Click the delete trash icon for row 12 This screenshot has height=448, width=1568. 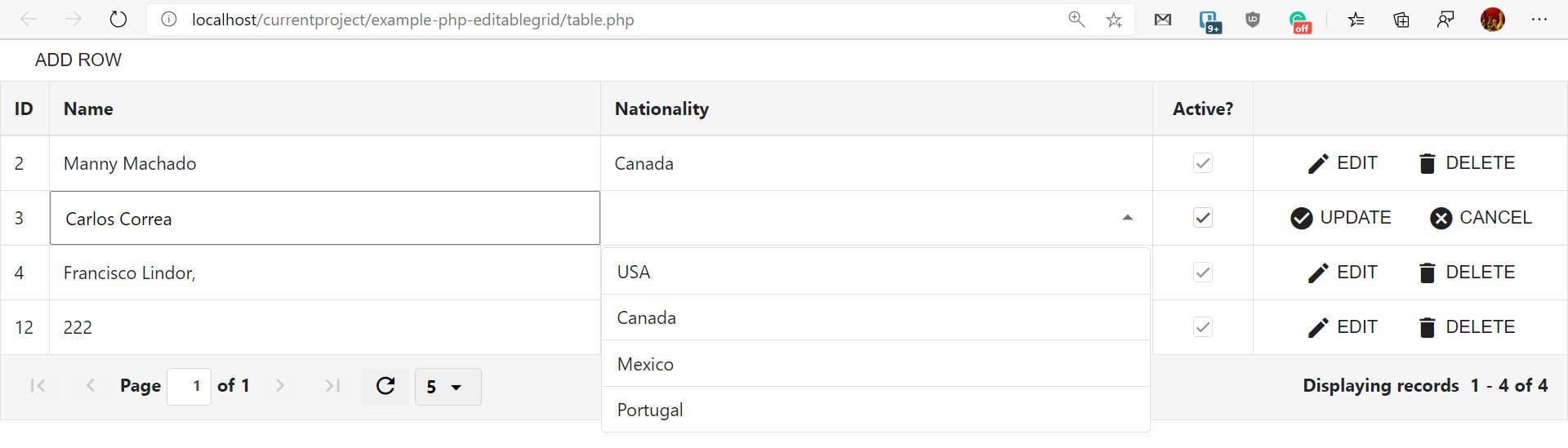tap(1427, 328)
